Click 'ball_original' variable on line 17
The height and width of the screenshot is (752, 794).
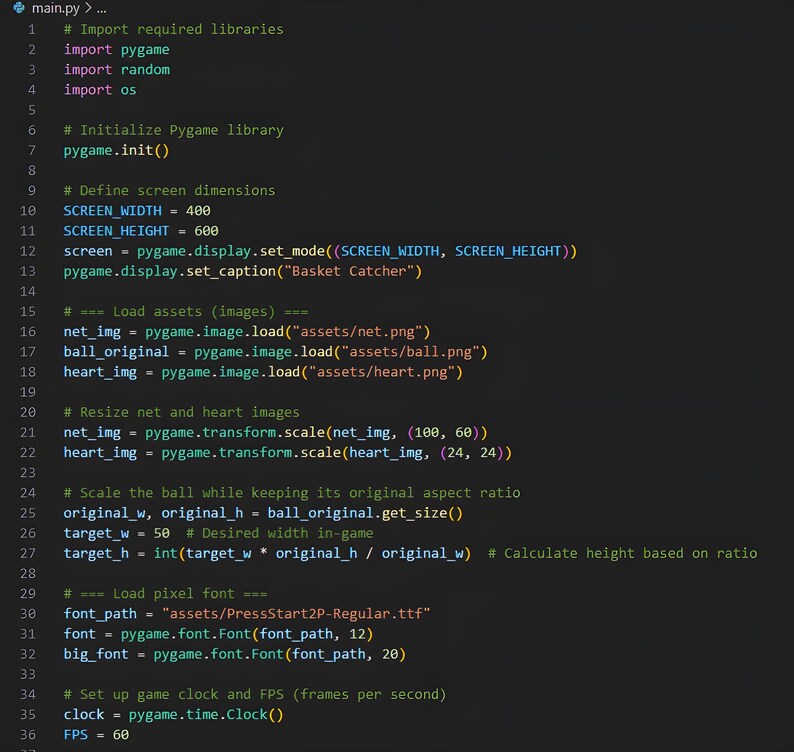(x=116, y=352)
